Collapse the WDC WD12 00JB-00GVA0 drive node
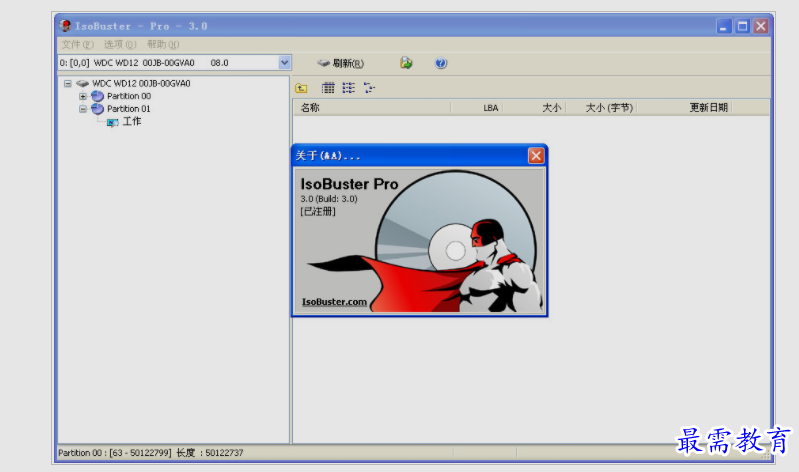 coord(67,83)
